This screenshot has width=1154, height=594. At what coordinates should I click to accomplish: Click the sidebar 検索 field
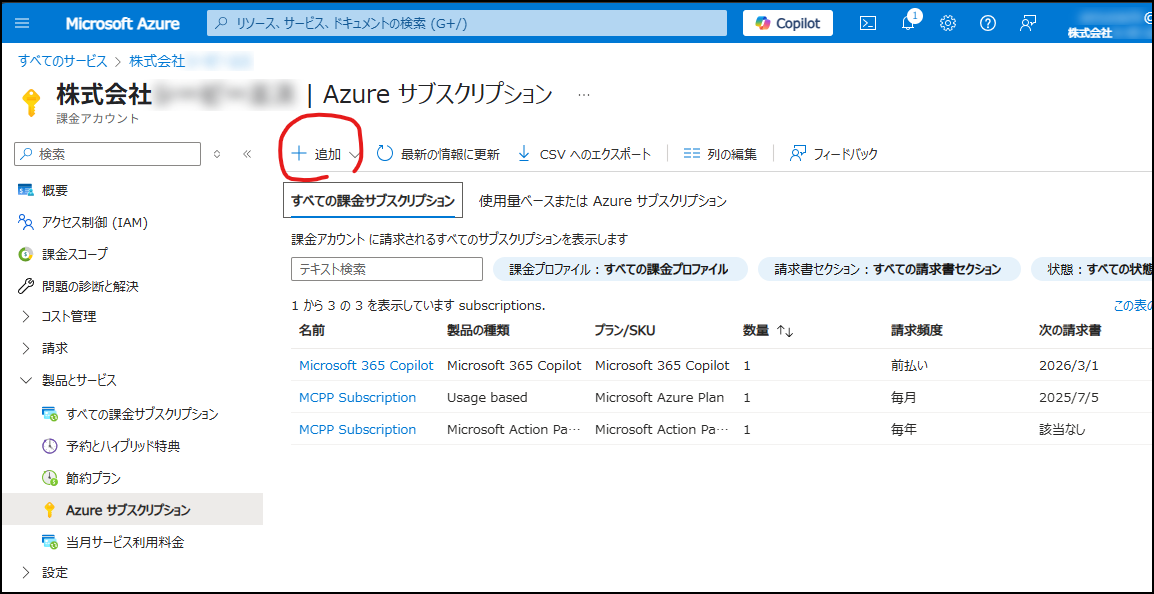(x=107, y=154)
